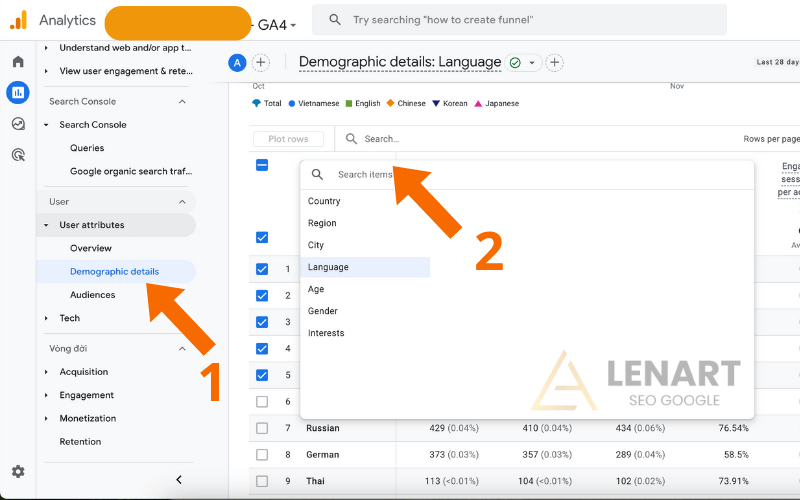Click the plus icon next to report title

pos(554,63)
